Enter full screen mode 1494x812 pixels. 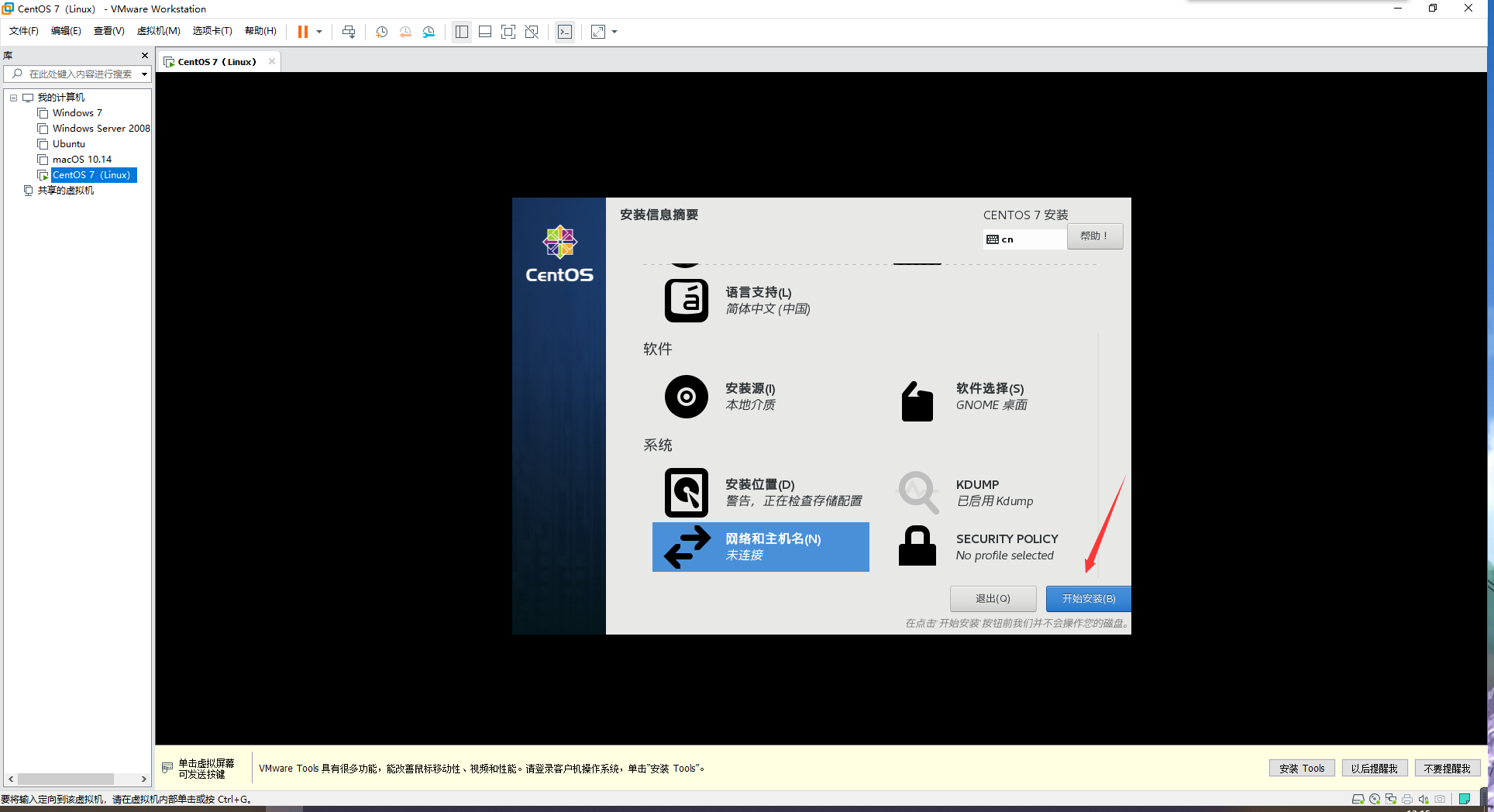508,32
